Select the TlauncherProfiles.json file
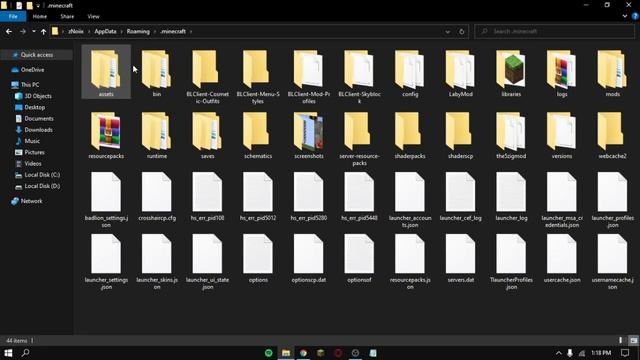Image resolution: width=640 pixels, height=360 pixels. (511, 261)
